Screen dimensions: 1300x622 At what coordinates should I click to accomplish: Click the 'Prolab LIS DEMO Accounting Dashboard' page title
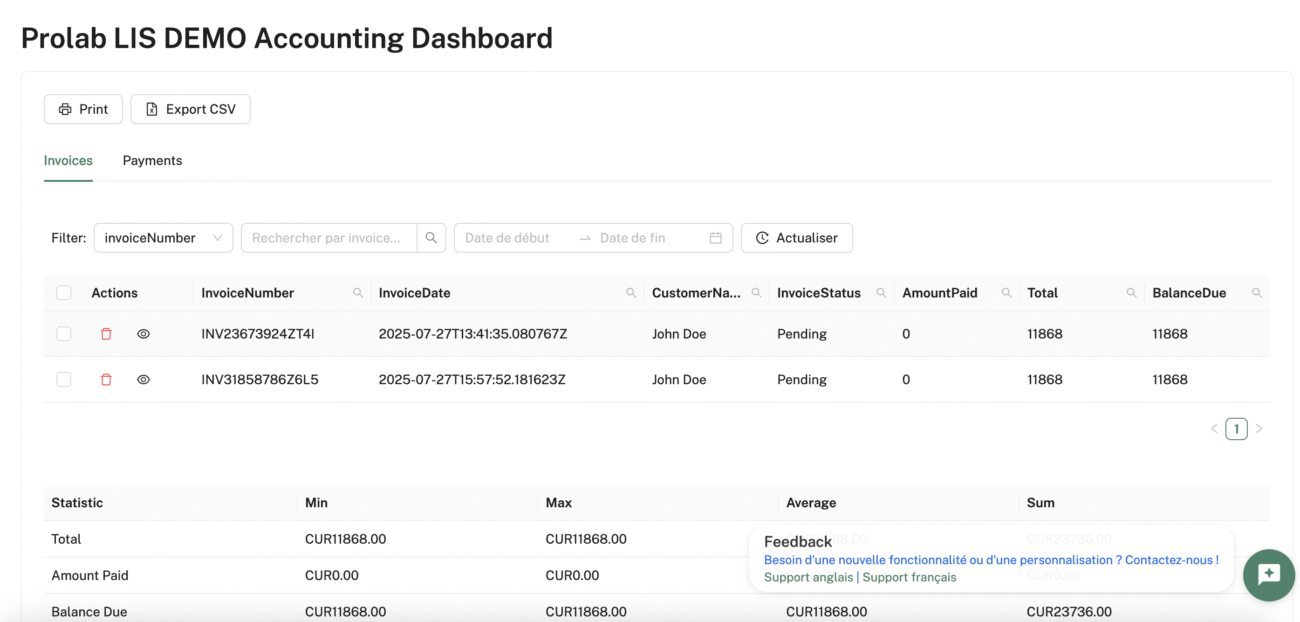click(x=287, y=38)
